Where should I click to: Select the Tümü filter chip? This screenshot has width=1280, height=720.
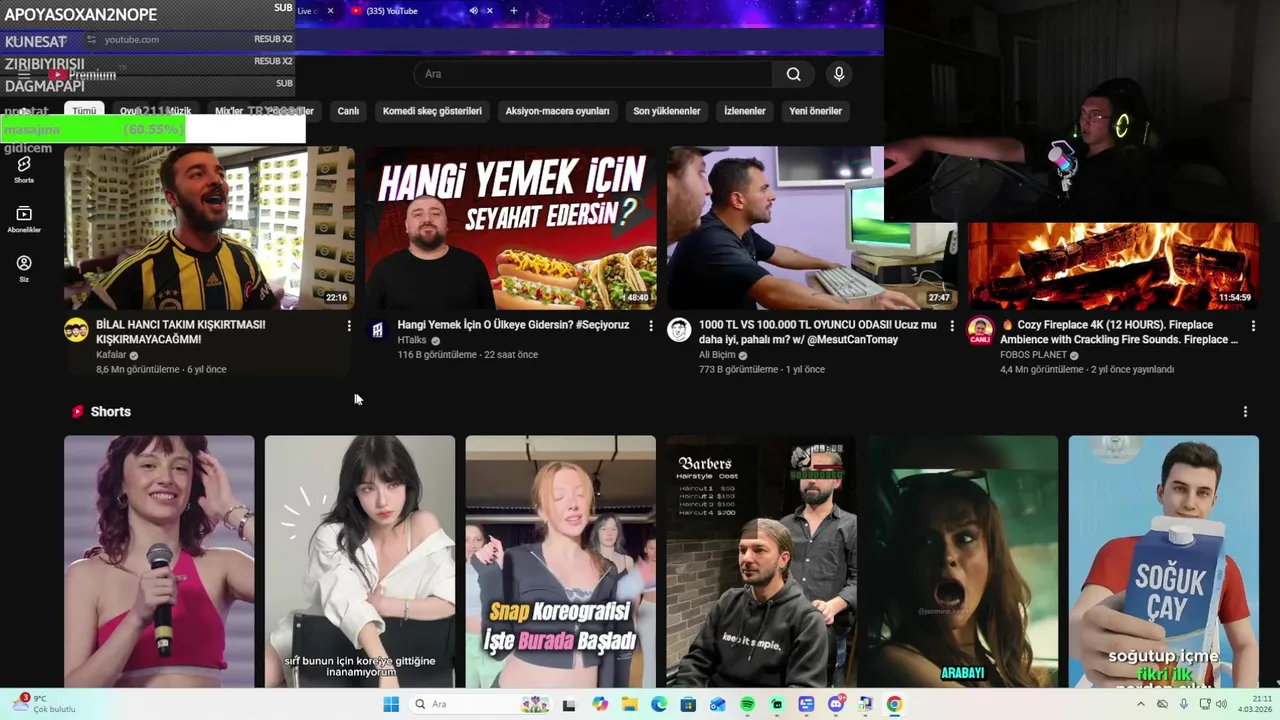[x=84, y=111]
